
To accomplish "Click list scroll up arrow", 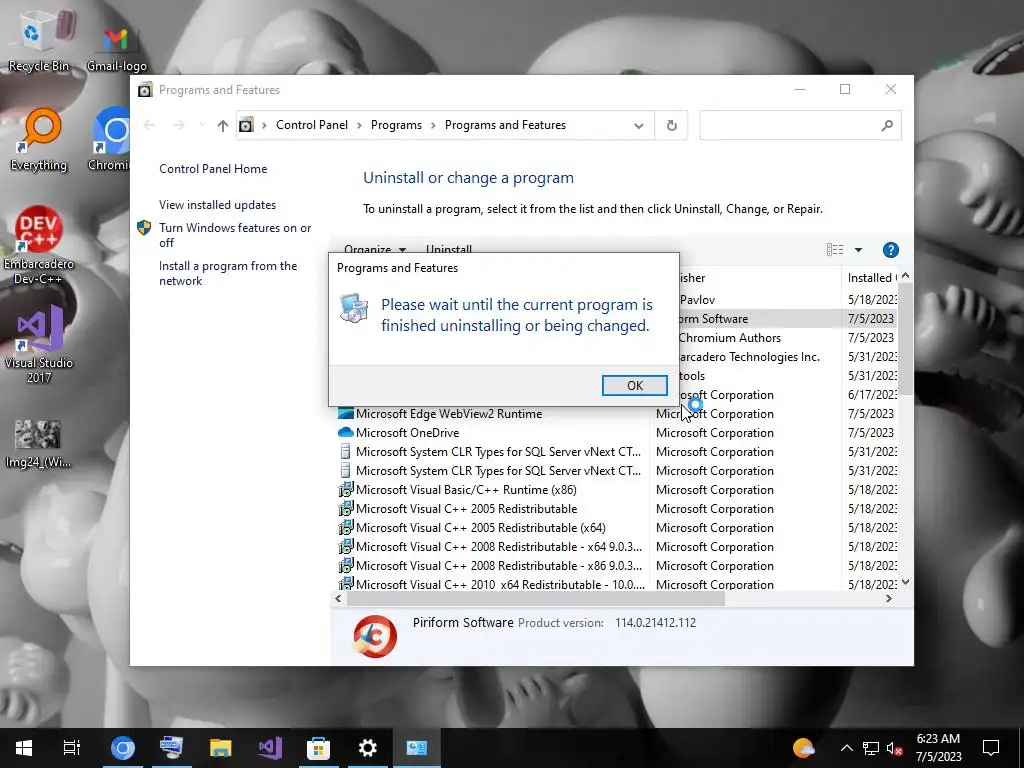I will pos(905,276).
